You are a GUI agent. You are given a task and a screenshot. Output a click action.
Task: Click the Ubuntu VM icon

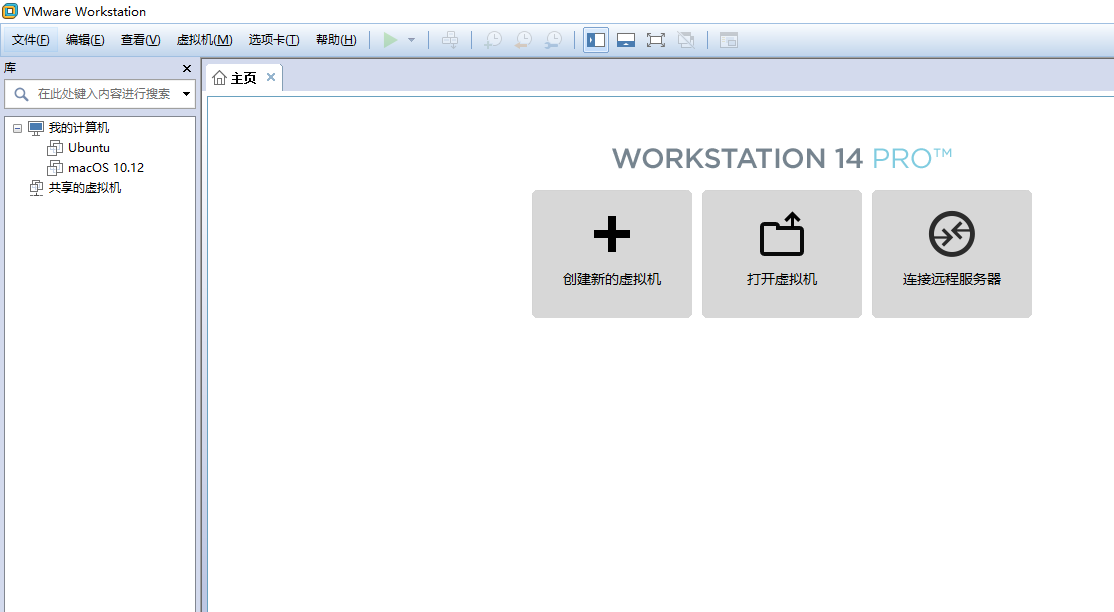pyautogui.click(x=55, y=148)
